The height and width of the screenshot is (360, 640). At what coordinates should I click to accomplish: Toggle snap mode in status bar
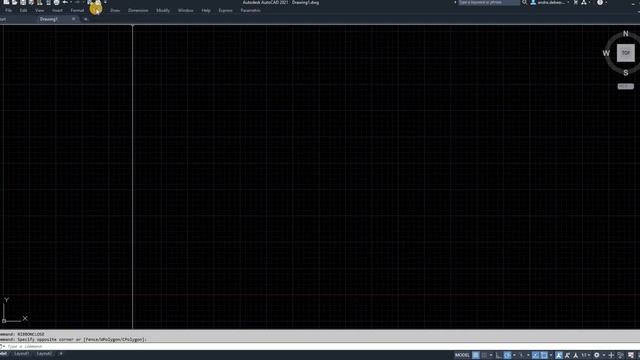point(484,355)
